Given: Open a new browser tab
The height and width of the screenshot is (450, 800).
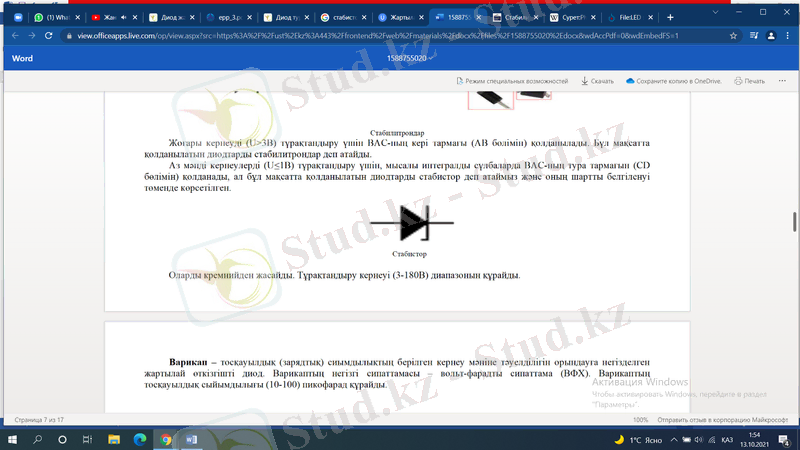Looking at the screenshot, I should pos(670,17).
